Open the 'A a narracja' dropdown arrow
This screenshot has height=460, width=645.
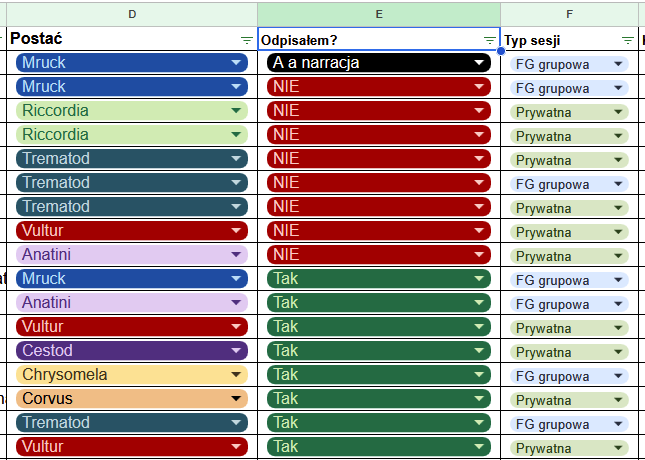click(480, 63)
